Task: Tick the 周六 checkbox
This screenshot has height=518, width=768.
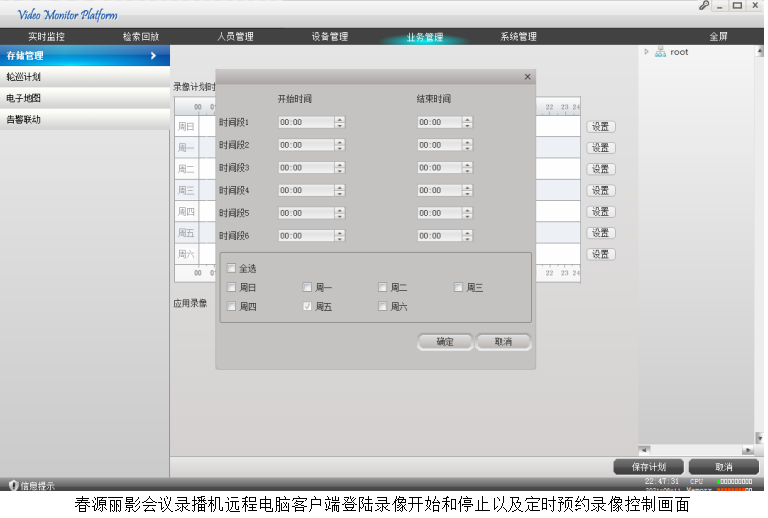Action: point(383,307)
